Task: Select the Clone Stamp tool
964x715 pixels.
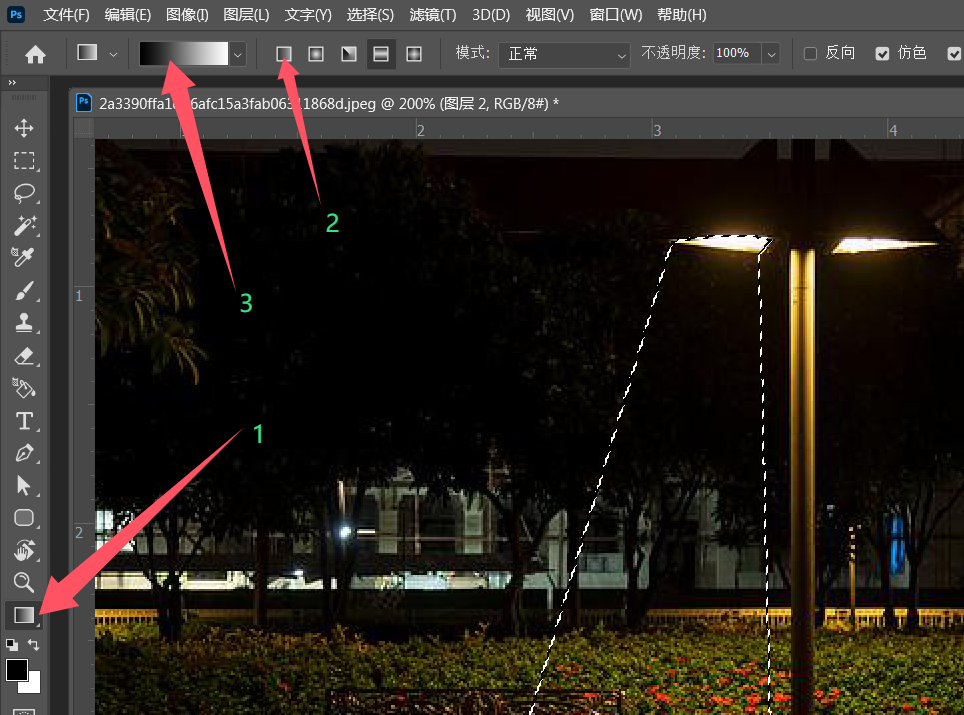Action: pos(24,323)
